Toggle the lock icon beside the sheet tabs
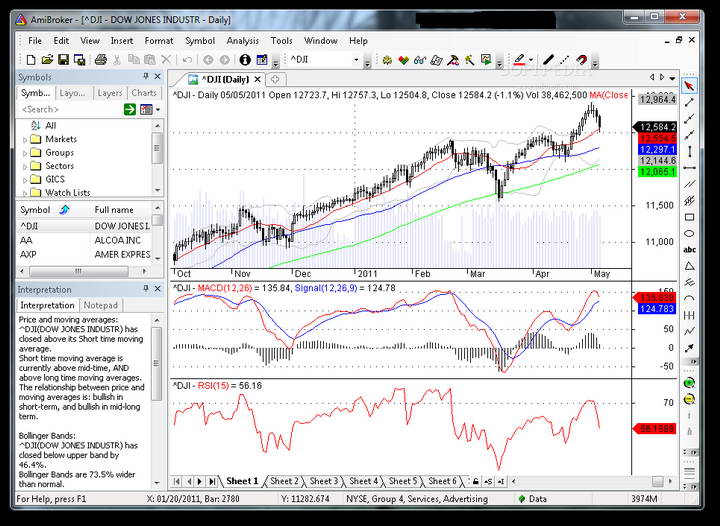This screenshot has width=720, height=526. point(476,481)
